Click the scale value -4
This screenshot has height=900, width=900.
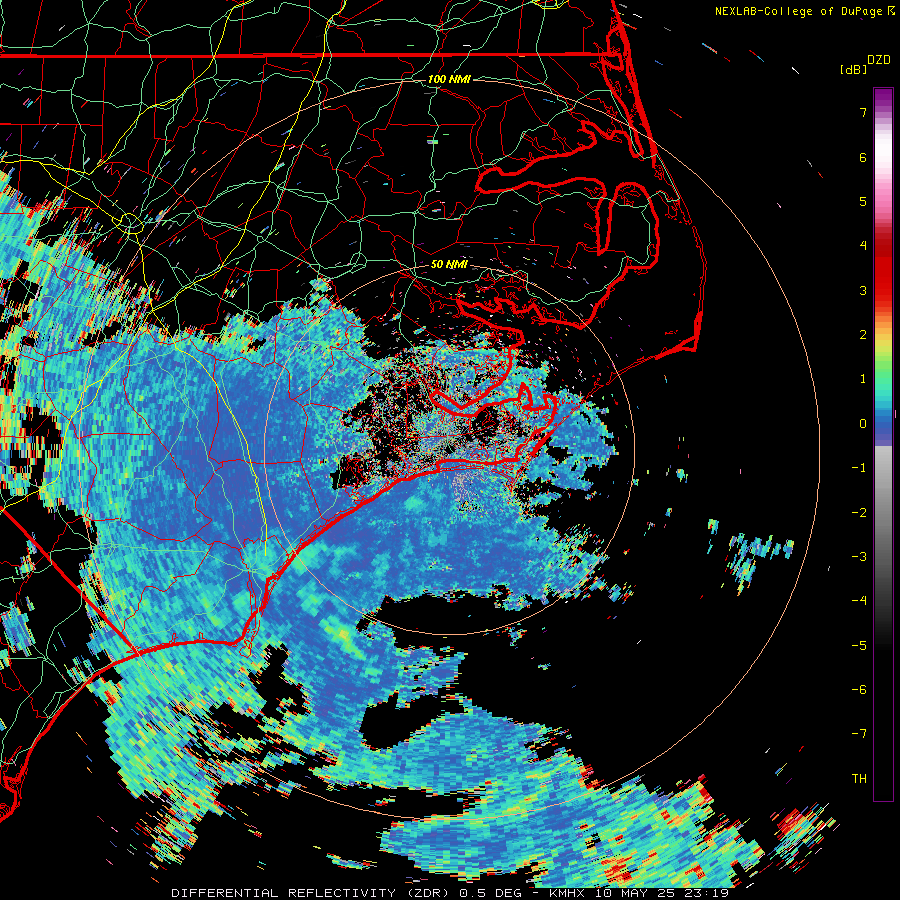click(x=859, y=601)
